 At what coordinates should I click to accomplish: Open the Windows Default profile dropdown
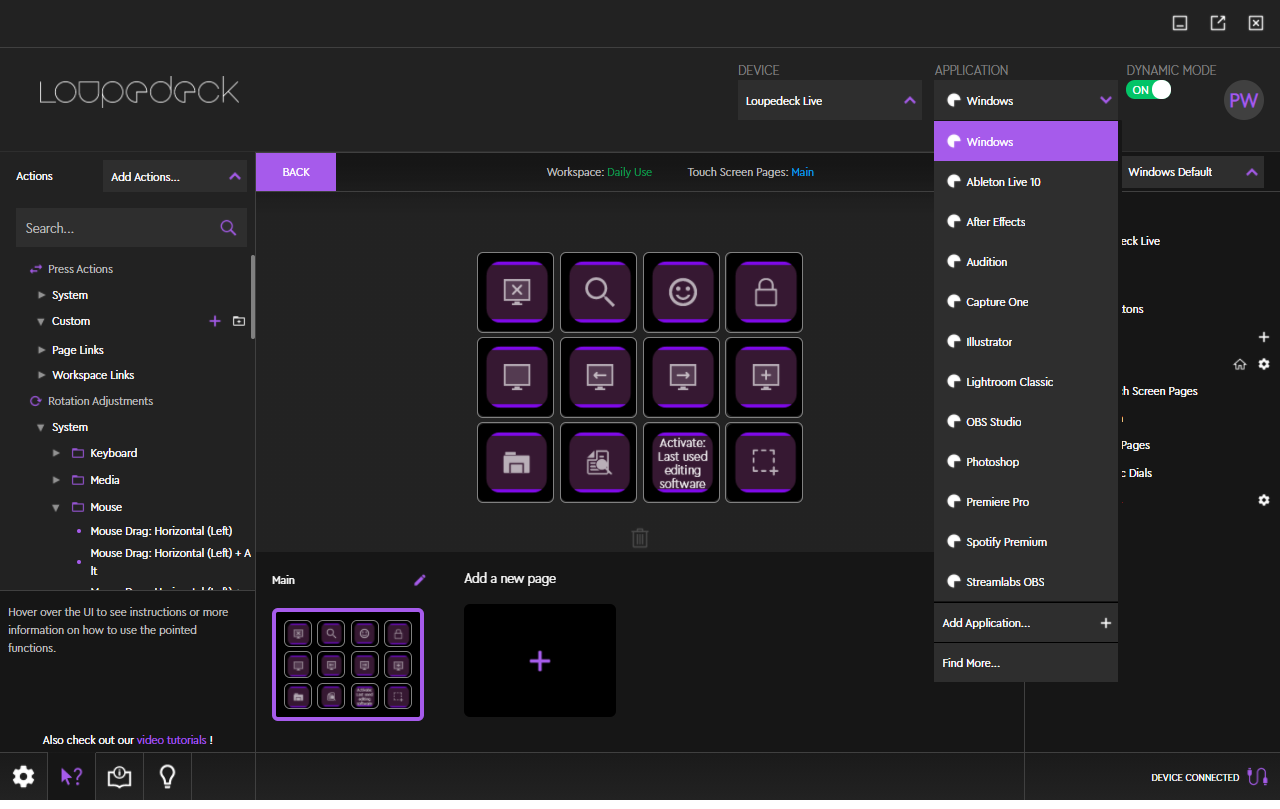1192,172
